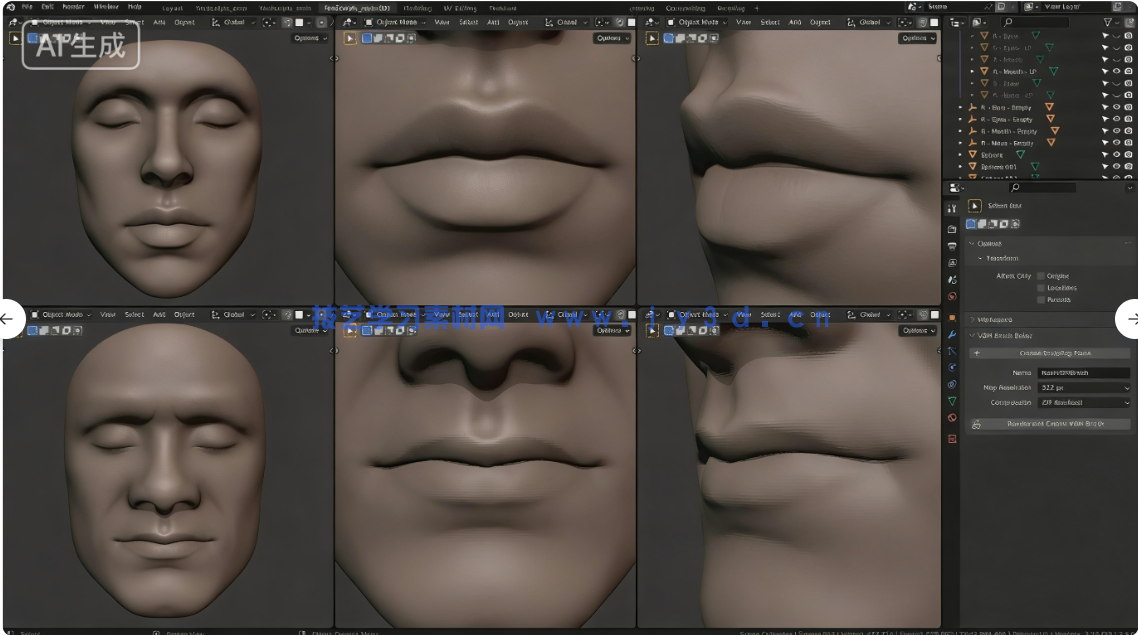Open the Render Properties camera icon
The image size is (1138, 635).
[x=952, y=226]
